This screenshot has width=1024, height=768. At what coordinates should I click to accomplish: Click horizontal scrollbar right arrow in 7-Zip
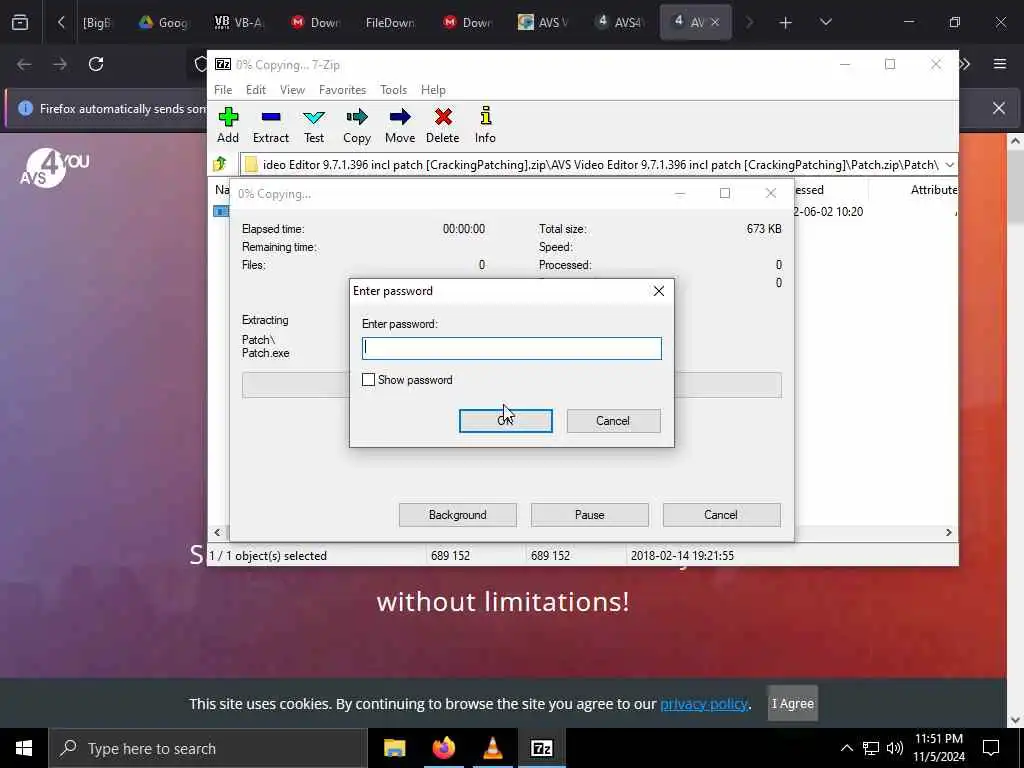(948, 533)
